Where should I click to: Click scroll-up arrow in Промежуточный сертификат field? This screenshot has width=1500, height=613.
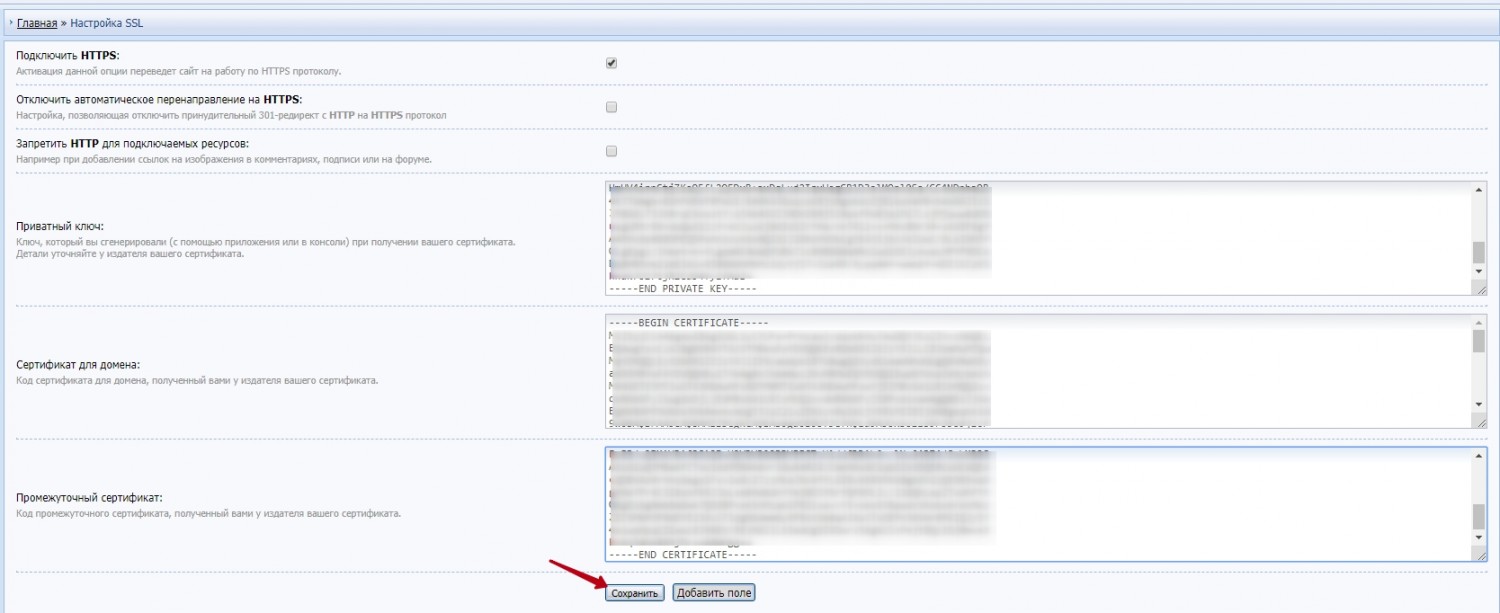[x=1479, y=456]
